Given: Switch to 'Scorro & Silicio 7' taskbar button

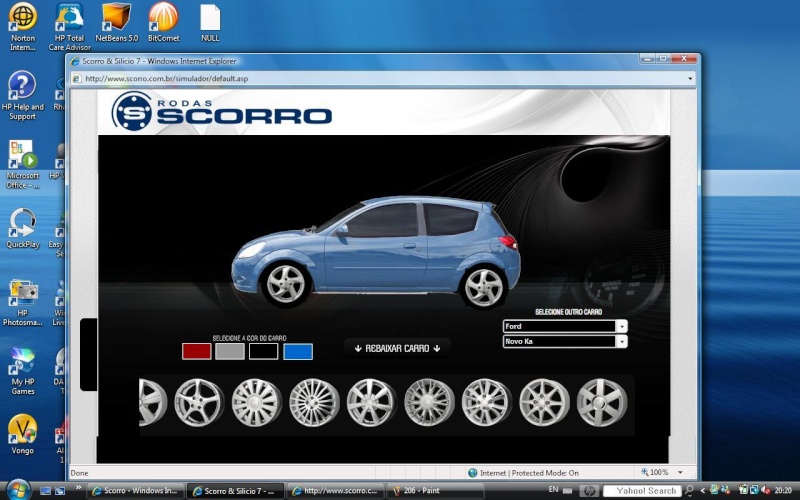Looking at the screenshot, I should point(235,491).
